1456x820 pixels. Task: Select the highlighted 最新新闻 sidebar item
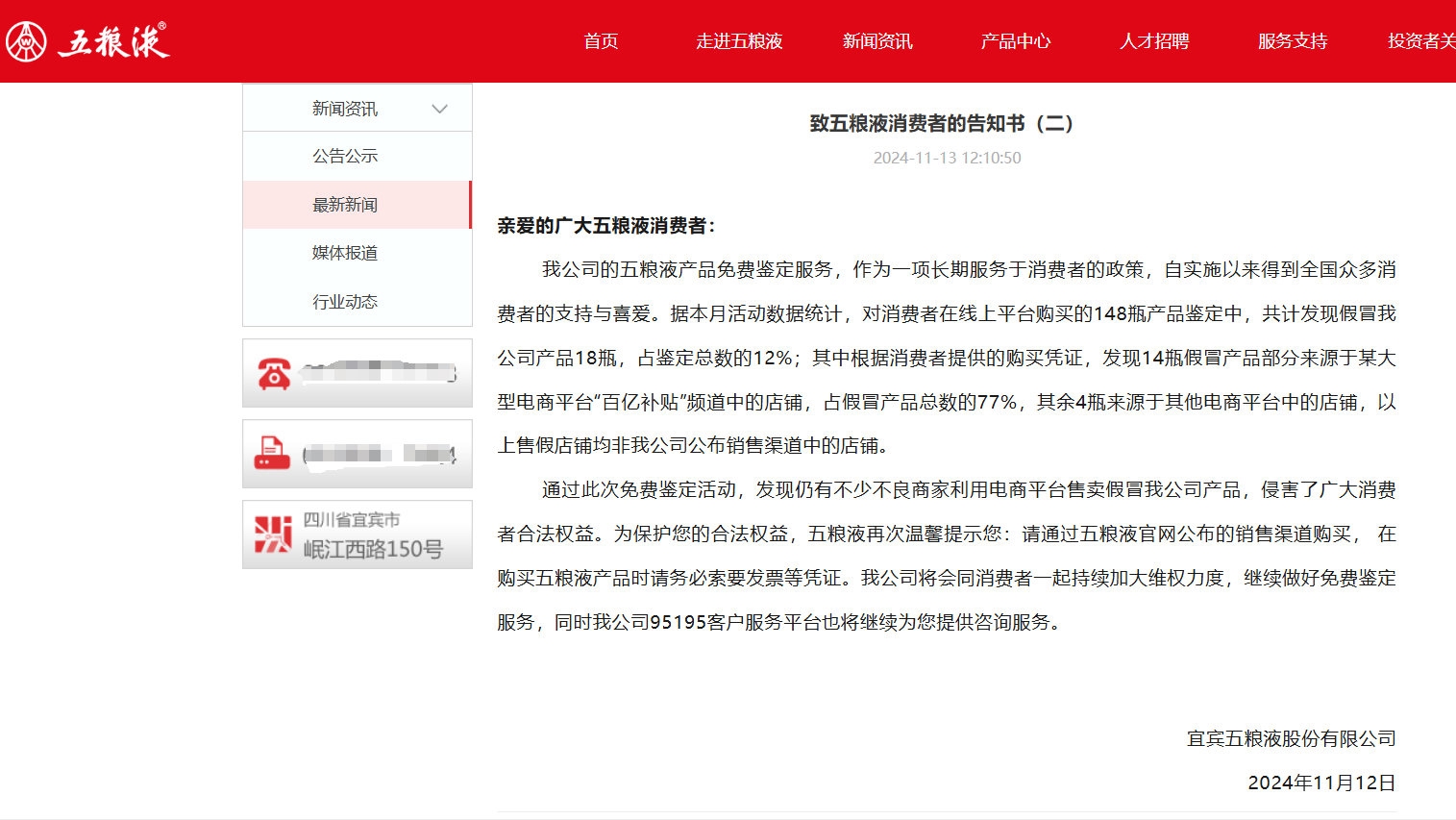tap(345, 205)
